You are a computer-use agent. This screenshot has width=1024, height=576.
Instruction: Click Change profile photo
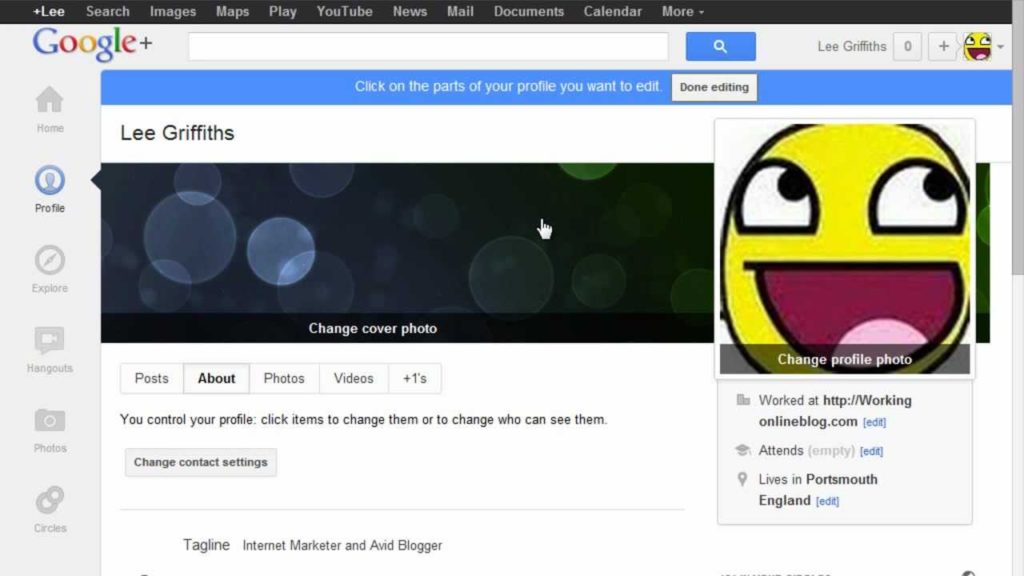point(844,359)
